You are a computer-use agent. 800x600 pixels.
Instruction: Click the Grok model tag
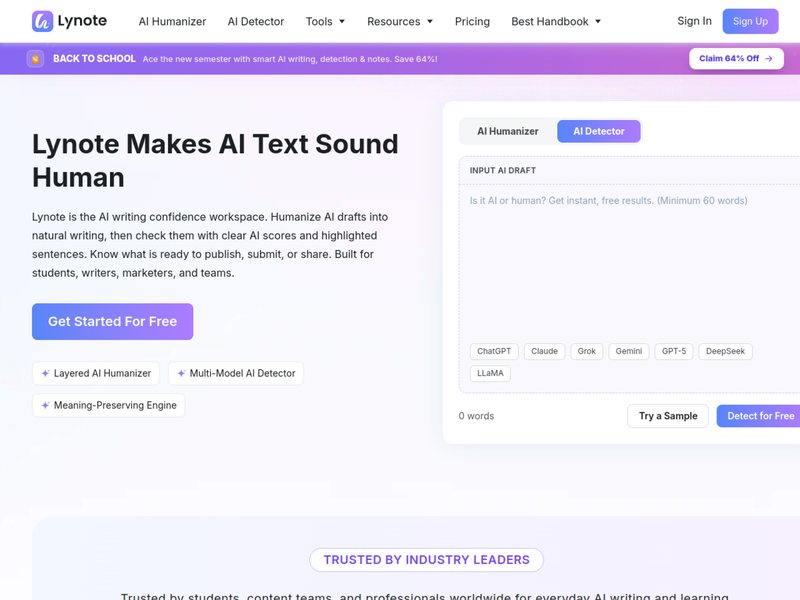coord(586,351)
